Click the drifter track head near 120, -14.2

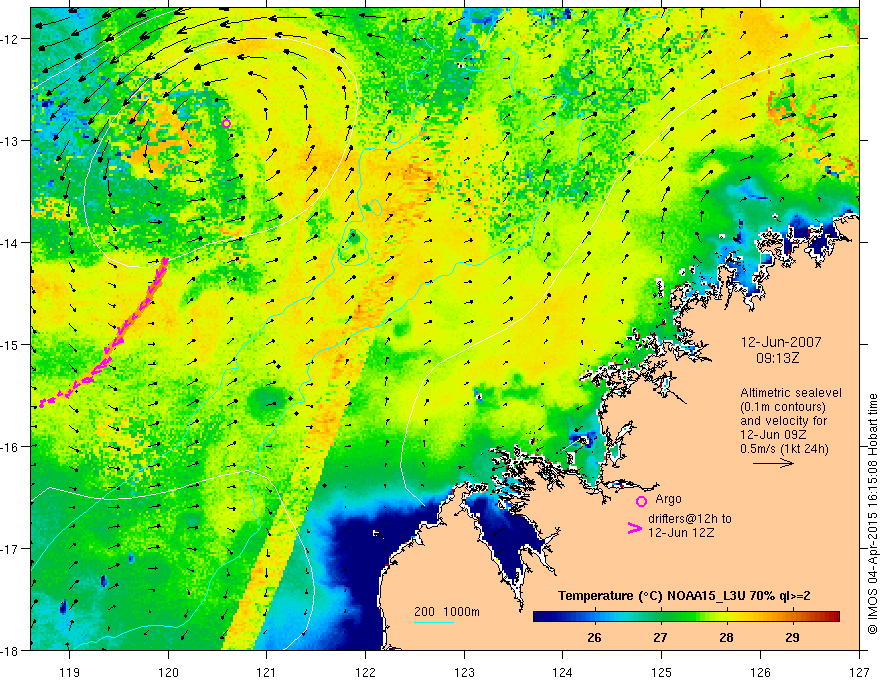click(165, 261)
